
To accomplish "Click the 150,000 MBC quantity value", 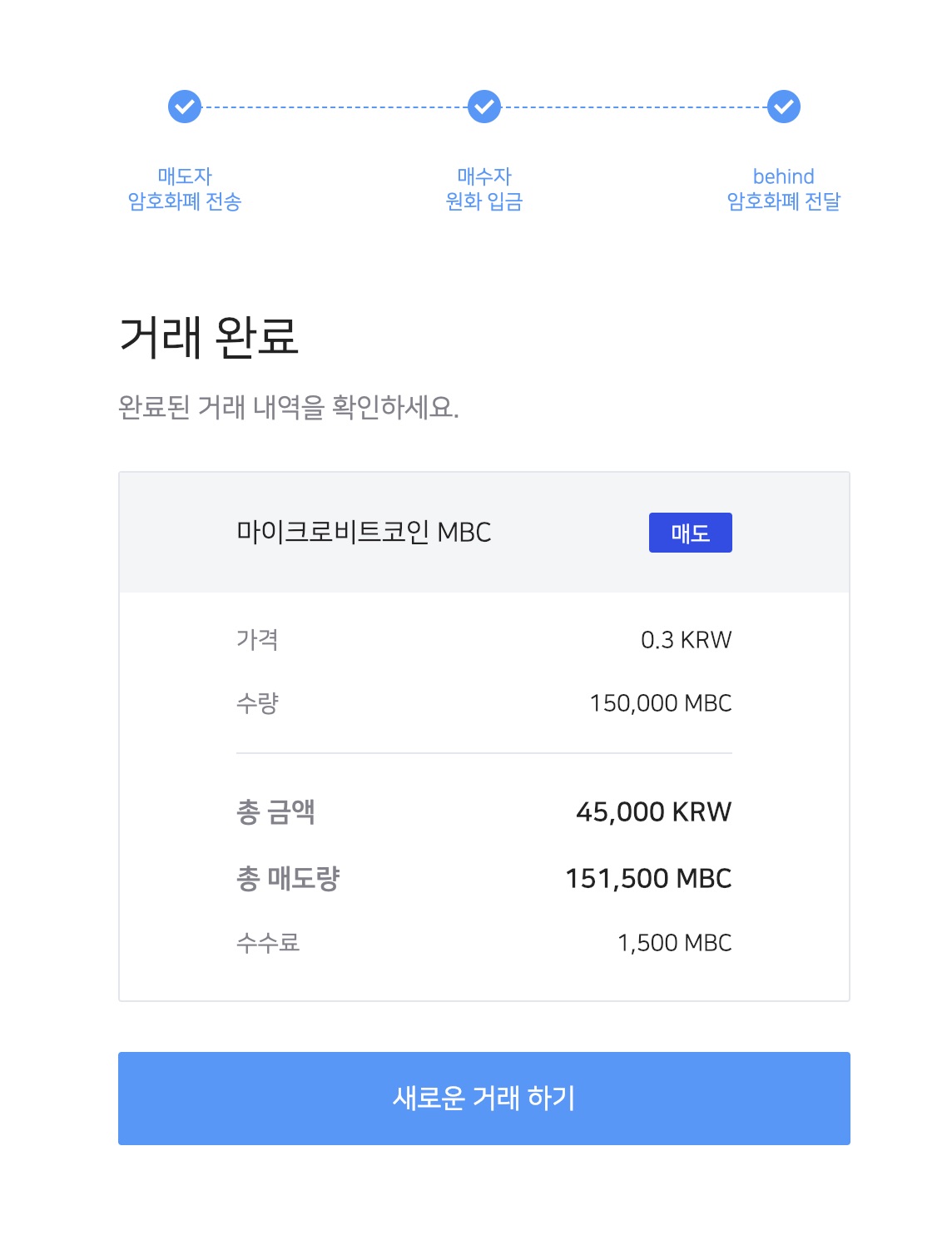I will coord(660,703).
